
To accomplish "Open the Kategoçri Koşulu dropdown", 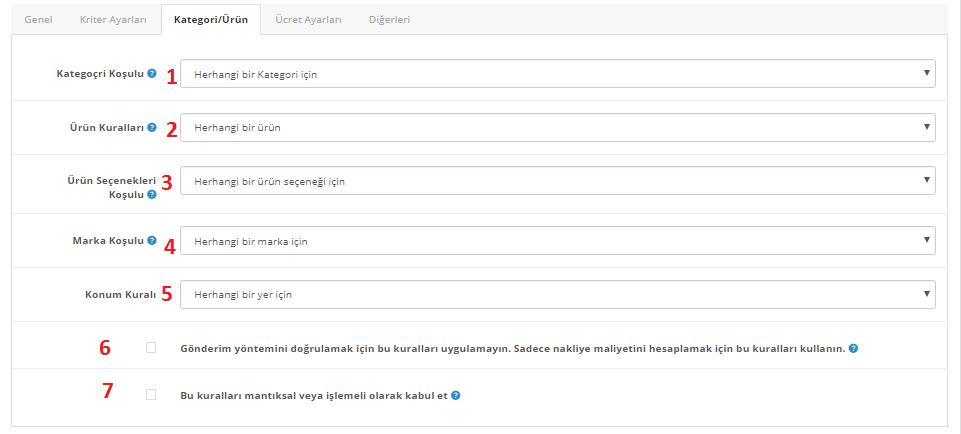I will click(558, 74).
